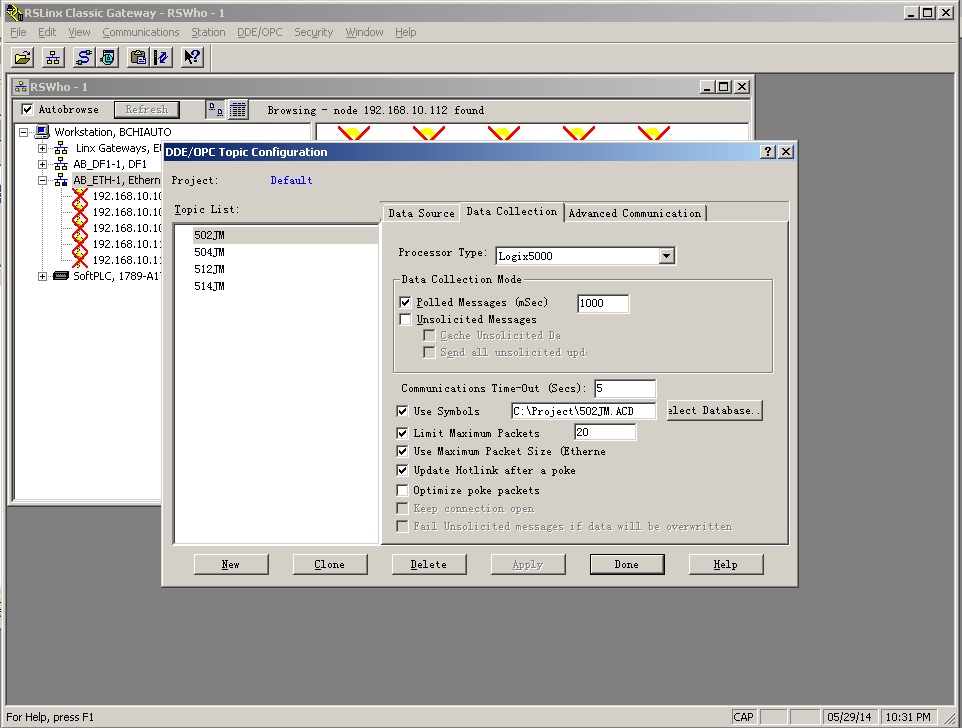The image size is (962, 728).
Task: Open the Security menu
Action: (x=313, y=32)
